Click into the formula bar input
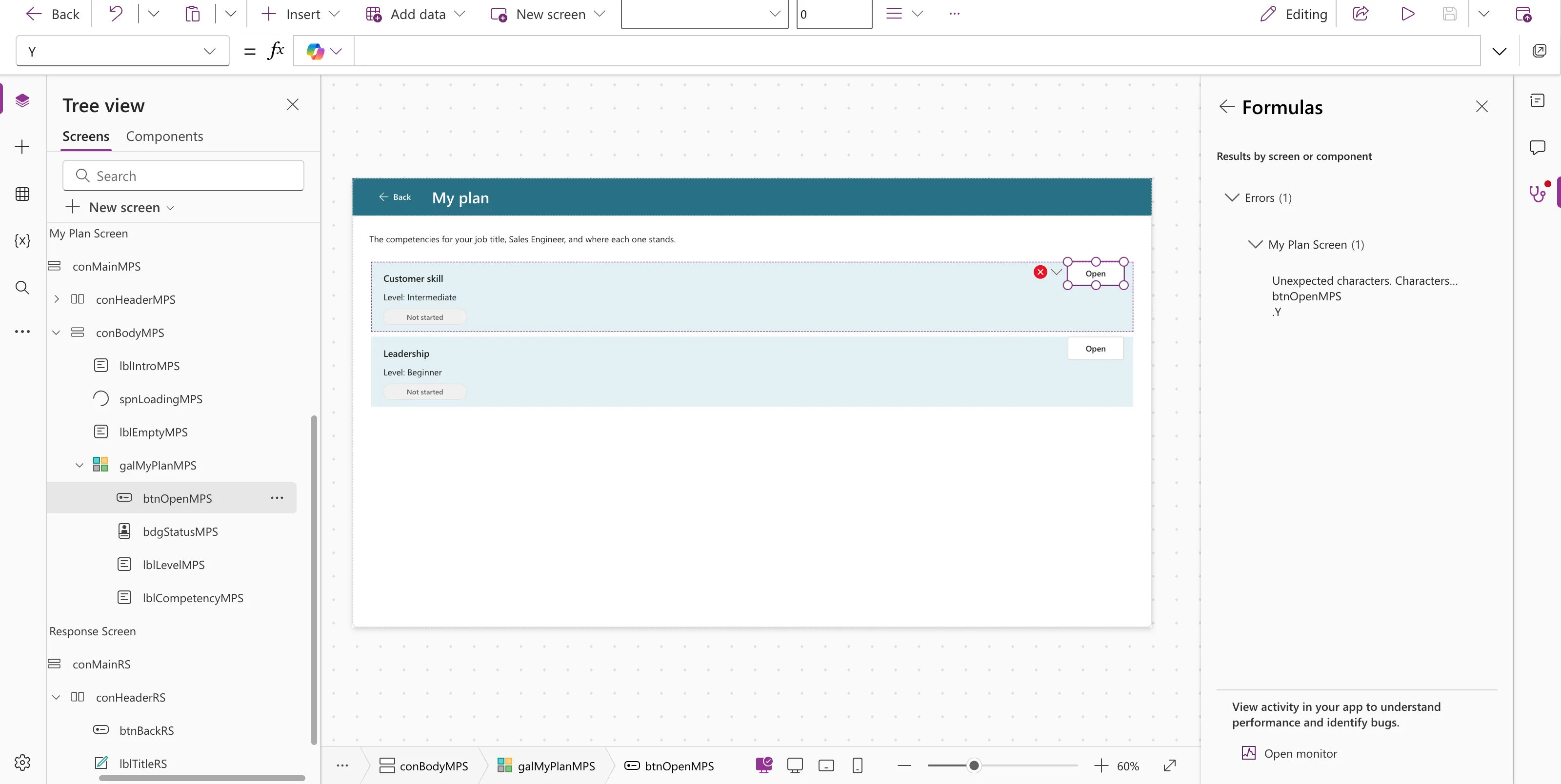The image size is (1561, 784). 917,52
